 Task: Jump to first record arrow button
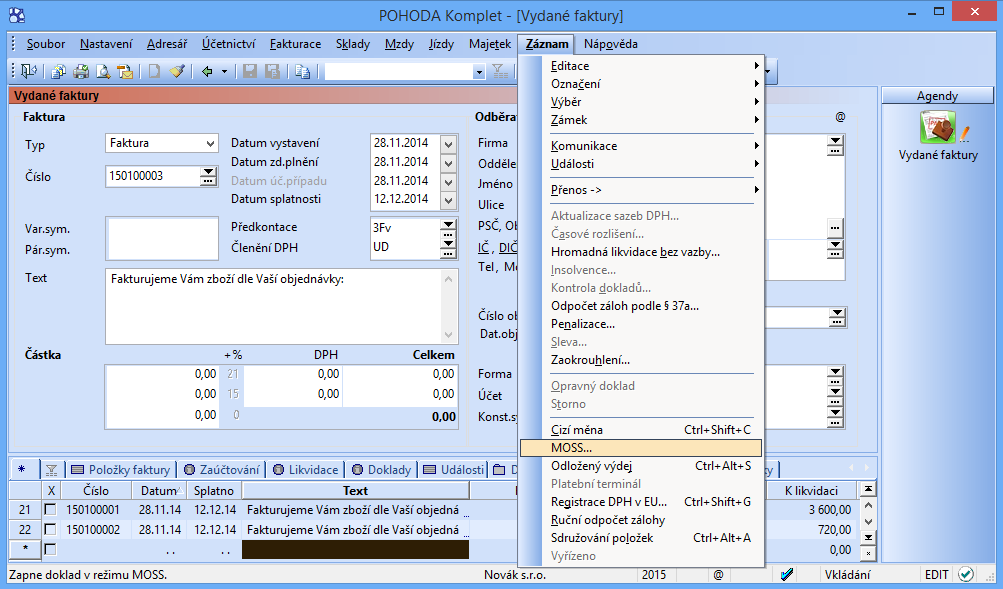(x=867, y=489)
